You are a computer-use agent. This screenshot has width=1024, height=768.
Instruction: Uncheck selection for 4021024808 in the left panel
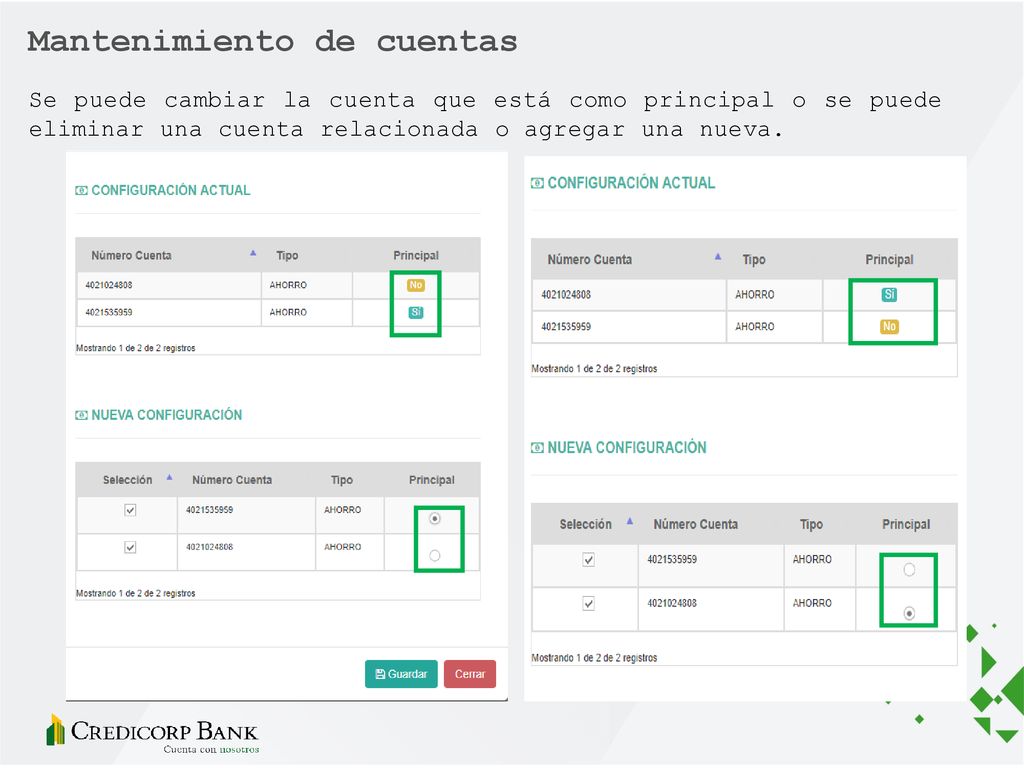pos(130,547)
